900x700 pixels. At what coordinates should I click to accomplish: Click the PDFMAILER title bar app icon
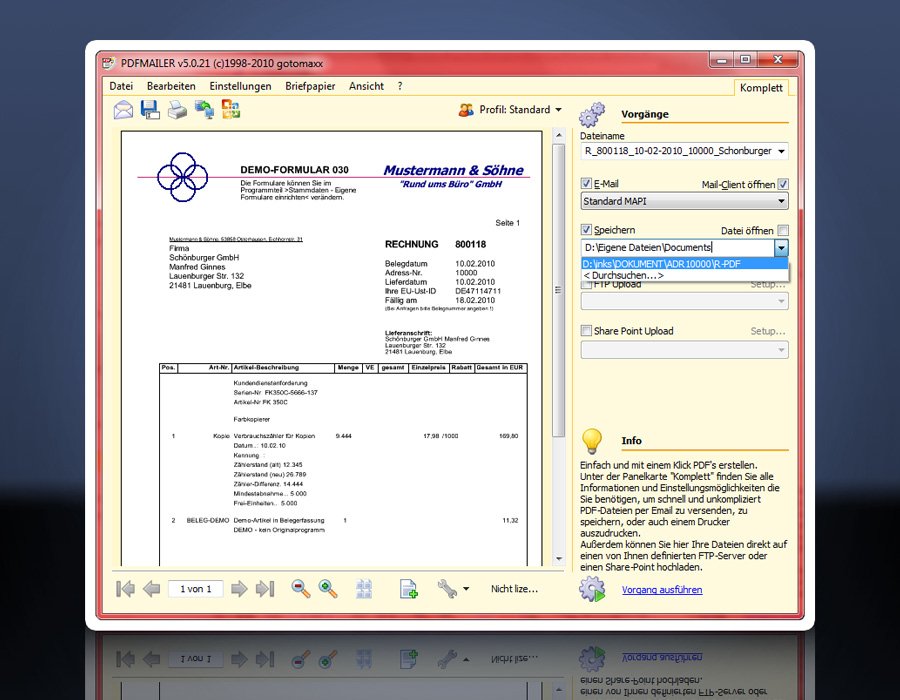[108, 63]
